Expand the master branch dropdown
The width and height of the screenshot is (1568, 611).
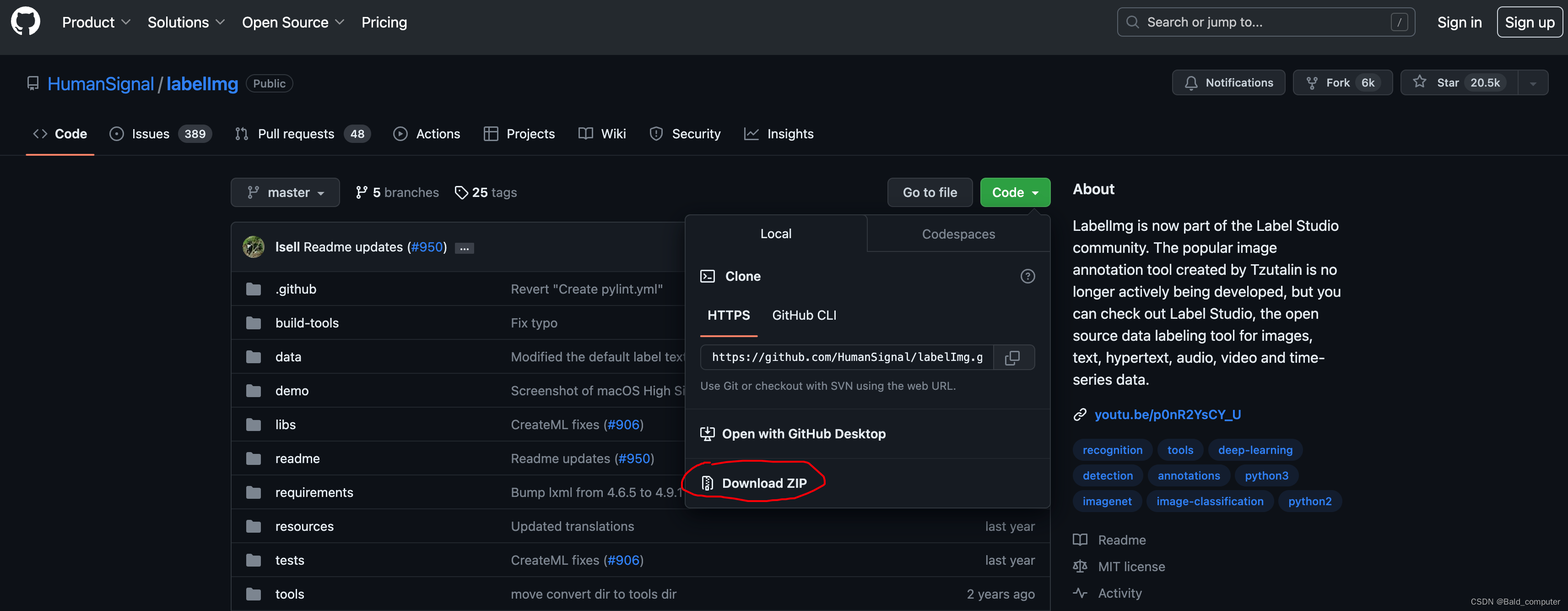(x=285, y=192)
